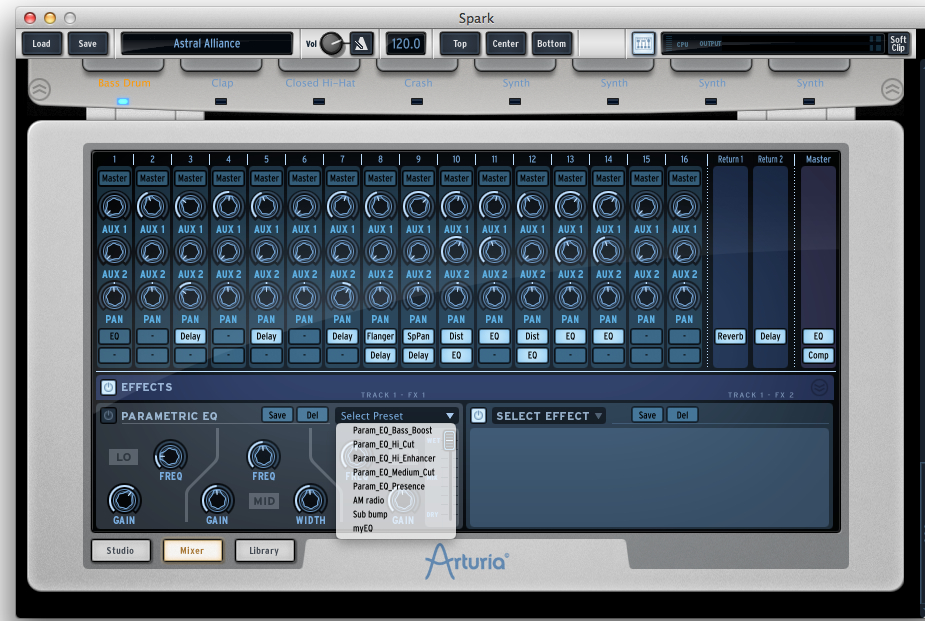Click channel 12 AUX 1 knob
925x621 pixels.
pos(532,206)
